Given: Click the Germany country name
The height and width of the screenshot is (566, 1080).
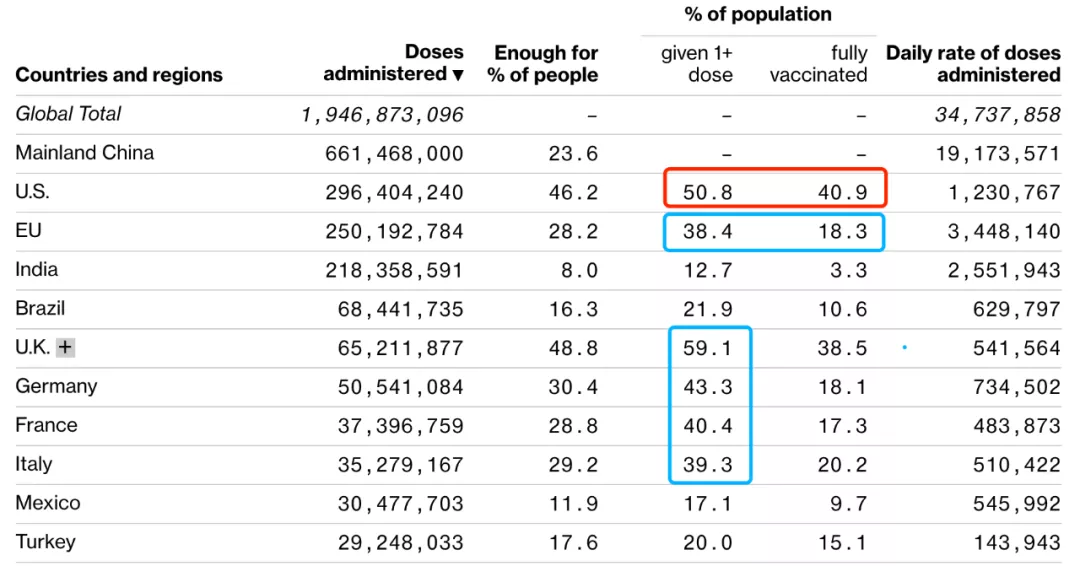Looking at the screenshot, I should (x=56, y=387).
